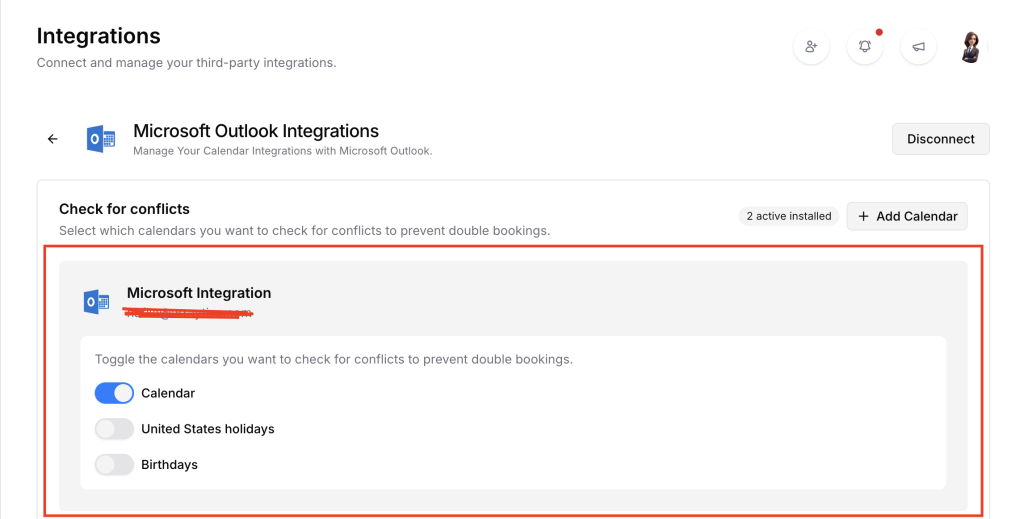This screenshot has width=1024, height=519.
Task: Click the redacted account email under Microsoft Integration
Action: tap(188, 314)
